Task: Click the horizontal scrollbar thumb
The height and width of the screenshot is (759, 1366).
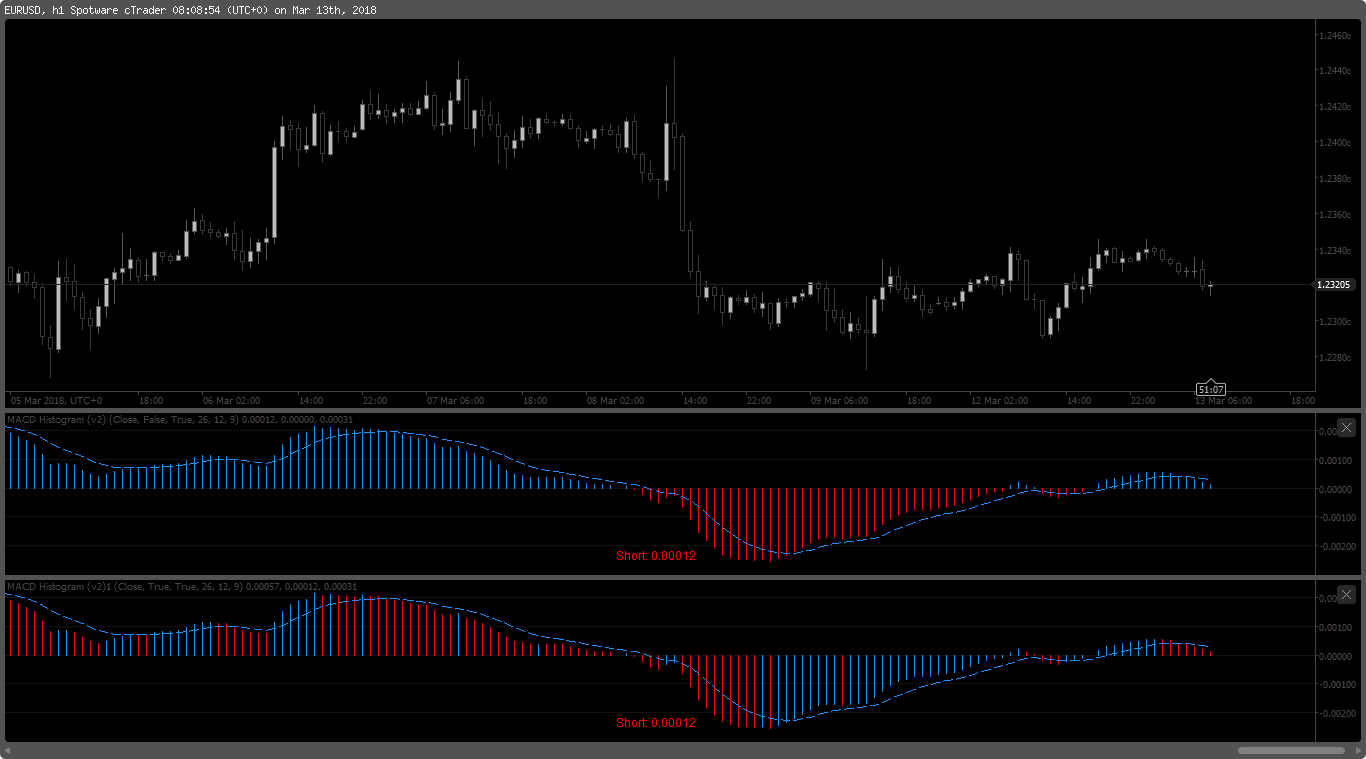Action: pos(1291,750)
